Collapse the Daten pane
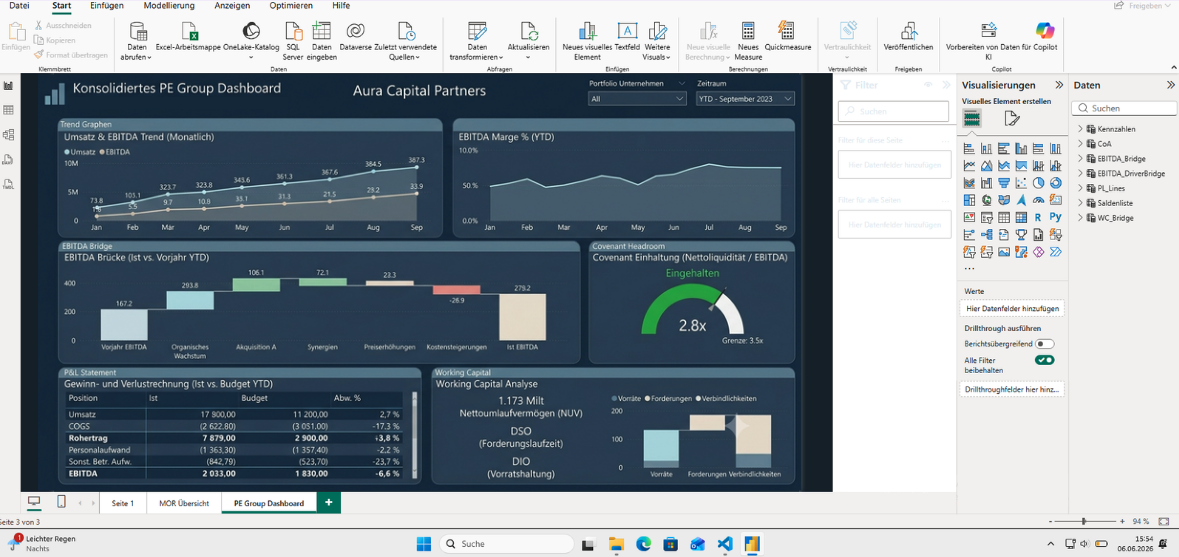Screen dimensions: 1179x557 pyautogui.click(x=1170, y=85)
